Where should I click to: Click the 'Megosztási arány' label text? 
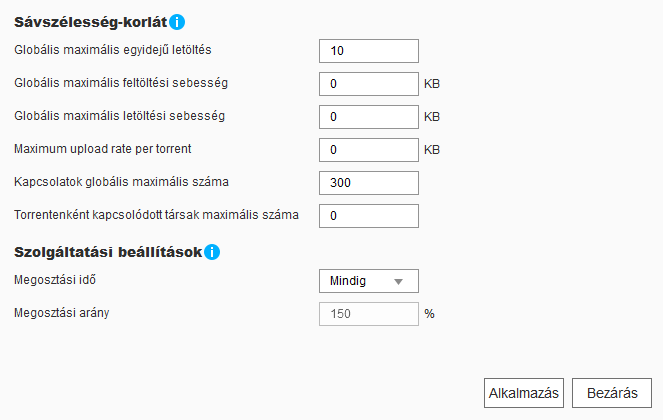click(x=62, y=313)
